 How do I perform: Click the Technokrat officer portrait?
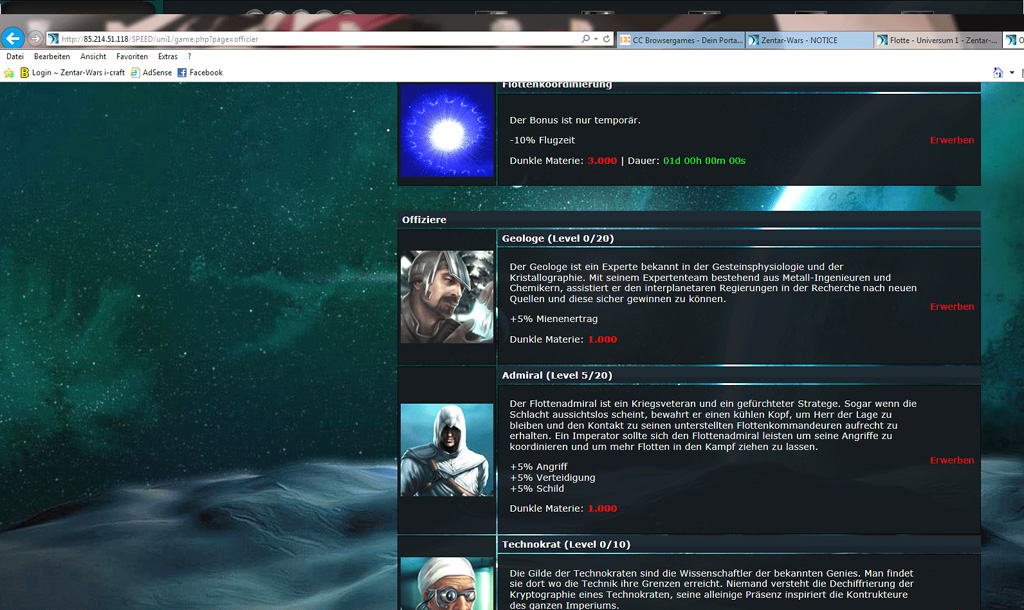[447, 583]
